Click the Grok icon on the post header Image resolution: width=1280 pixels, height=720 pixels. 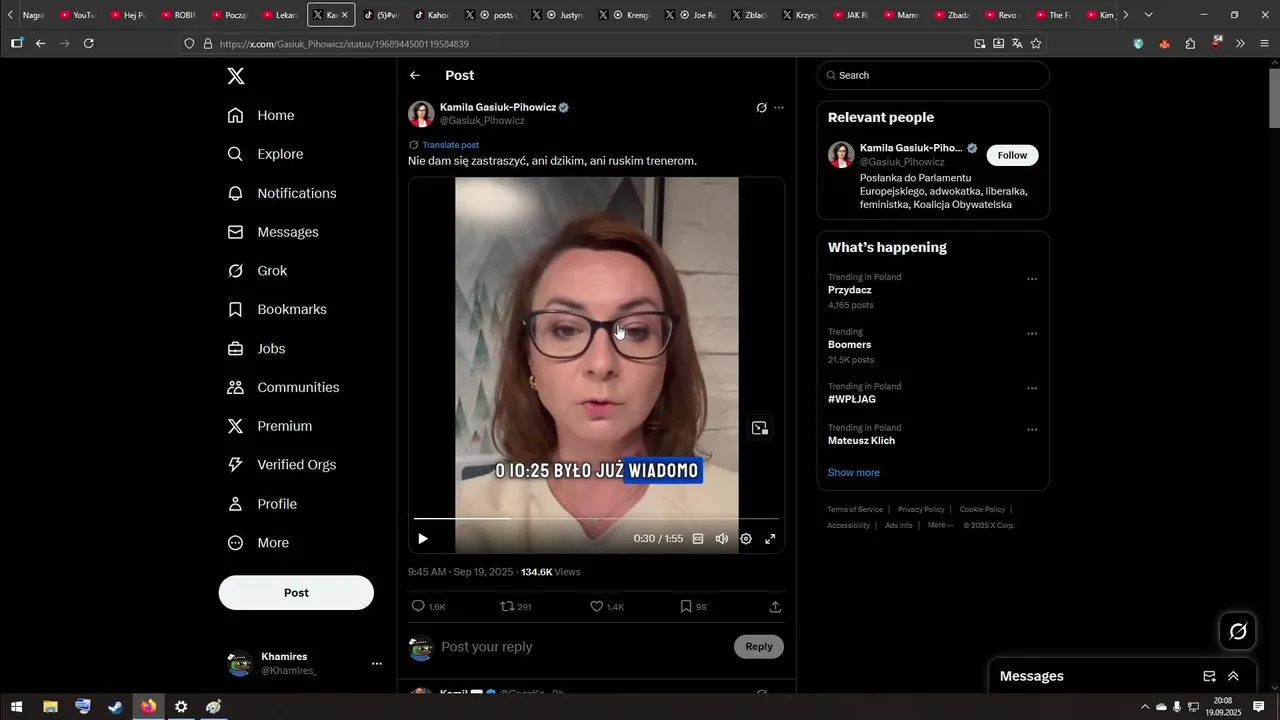click(x=761, y=108)
